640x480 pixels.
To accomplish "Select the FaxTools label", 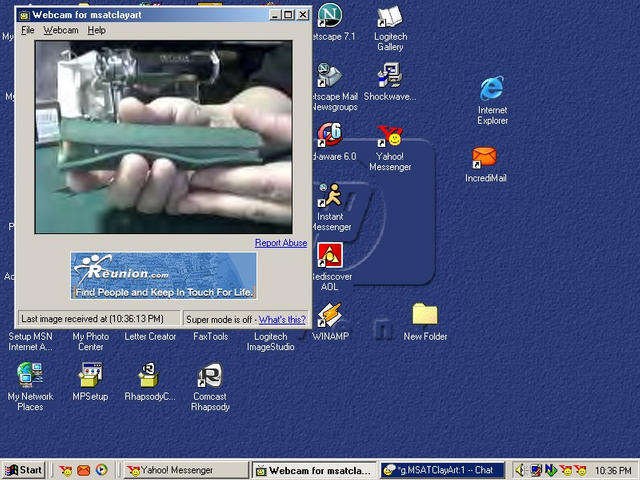I will (211, 337).
